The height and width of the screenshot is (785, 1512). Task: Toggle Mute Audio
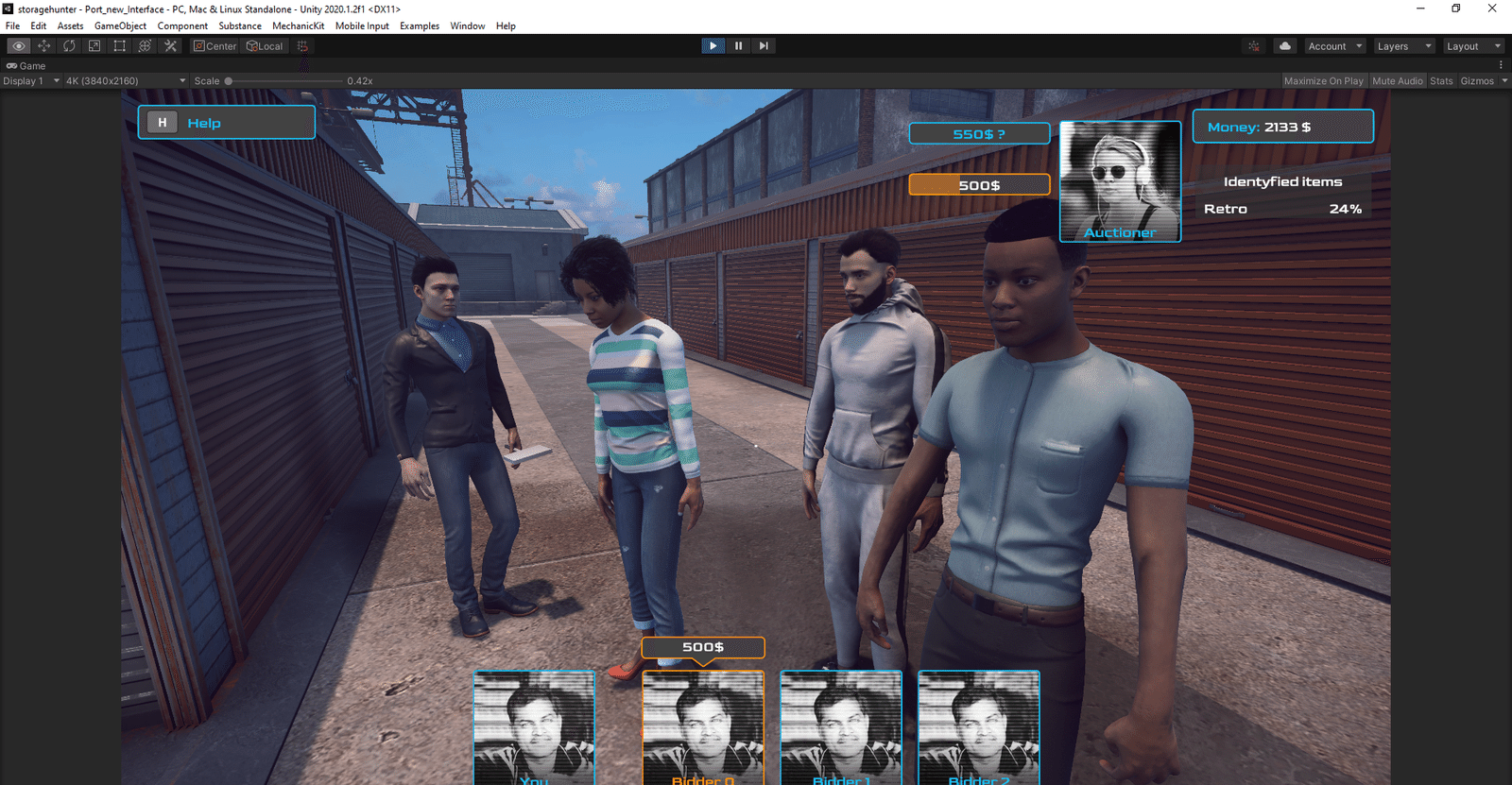coord(1398,81)
